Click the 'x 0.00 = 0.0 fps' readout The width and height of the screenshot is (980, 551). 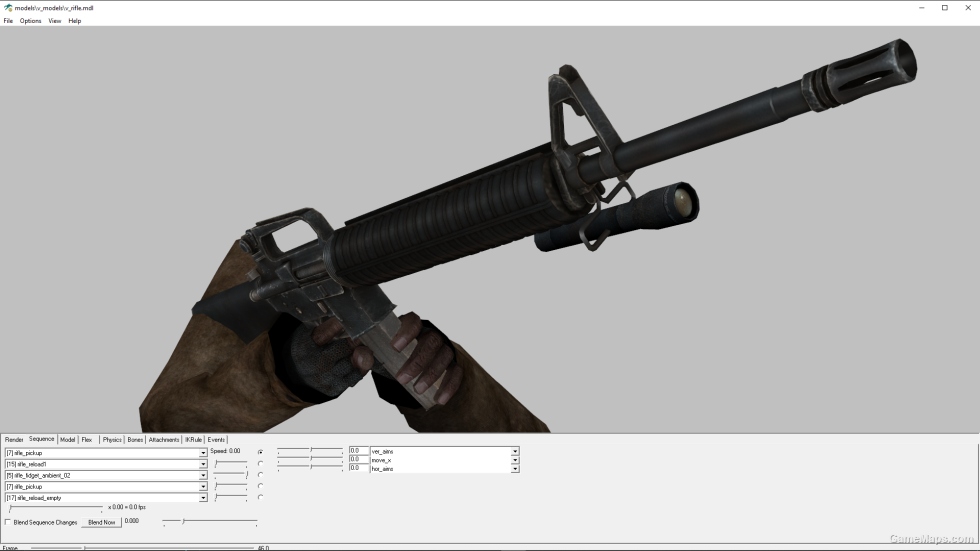127,507
